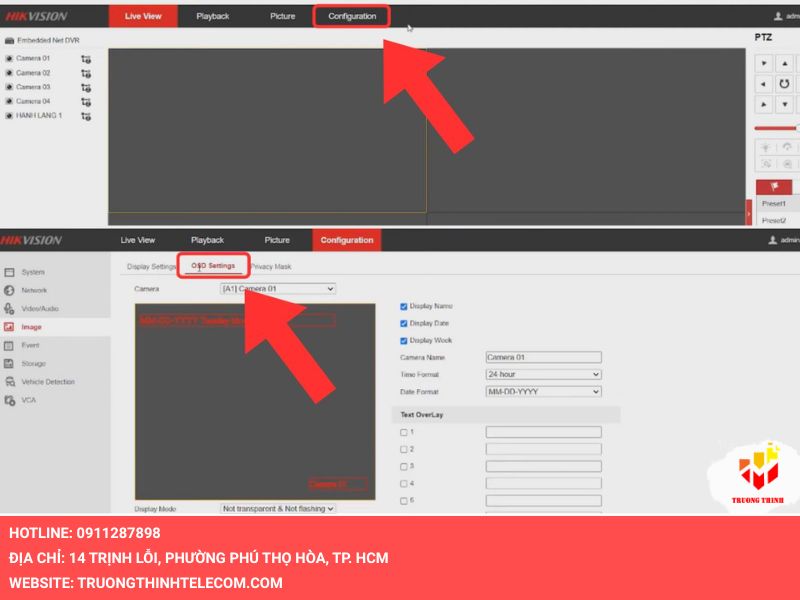
Task: Click the Text Overlay 3 input field
Action: tap(543, 467)
